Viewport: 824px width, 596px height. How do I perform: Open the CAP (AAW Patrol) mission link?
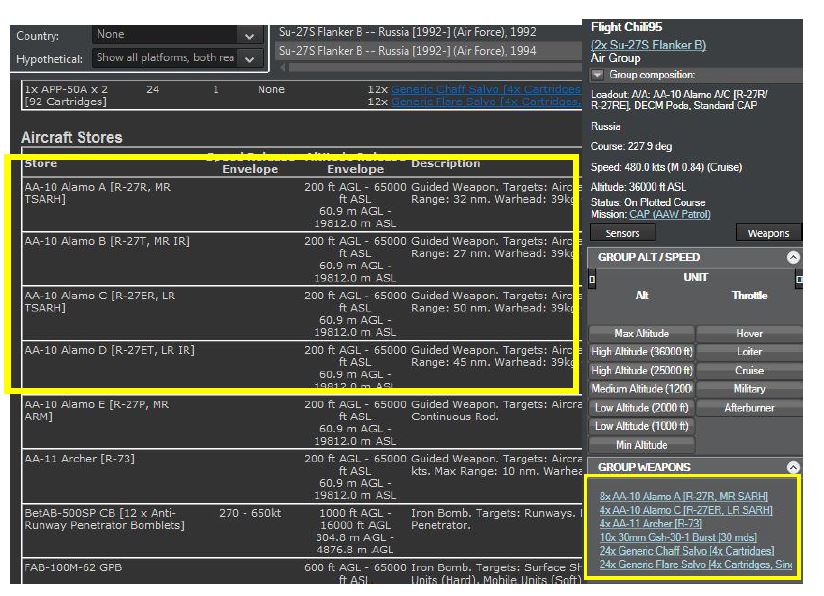[x=670, y=214]
